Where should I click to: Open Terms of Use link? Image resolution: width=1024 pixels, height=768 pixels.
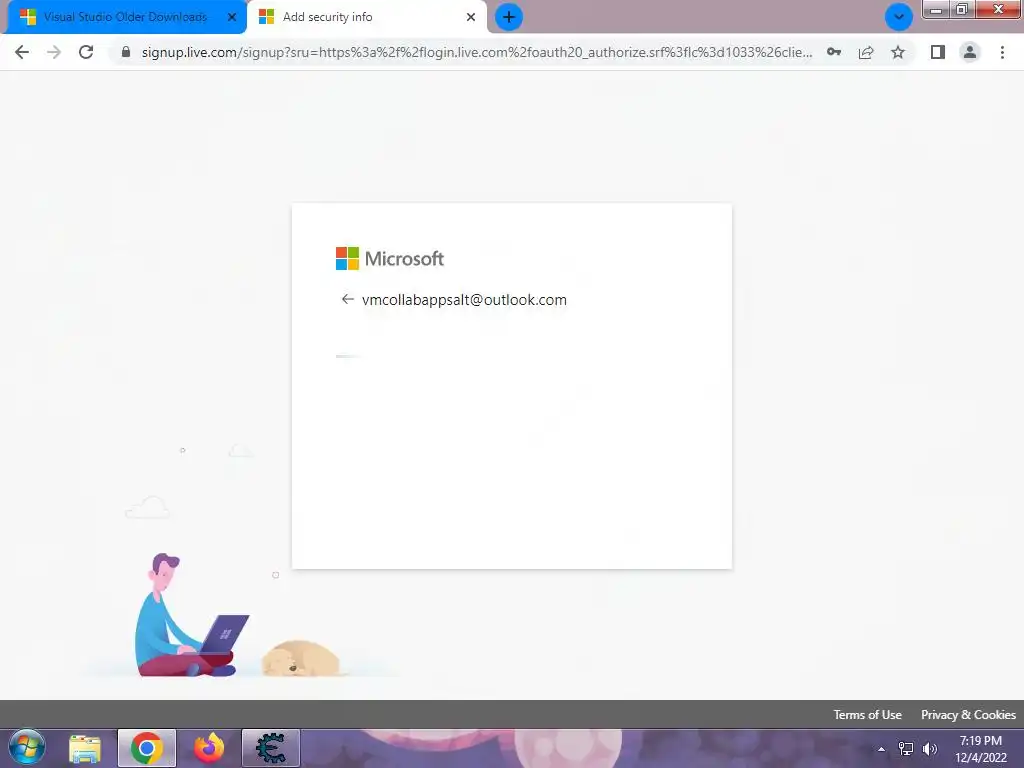867,714
